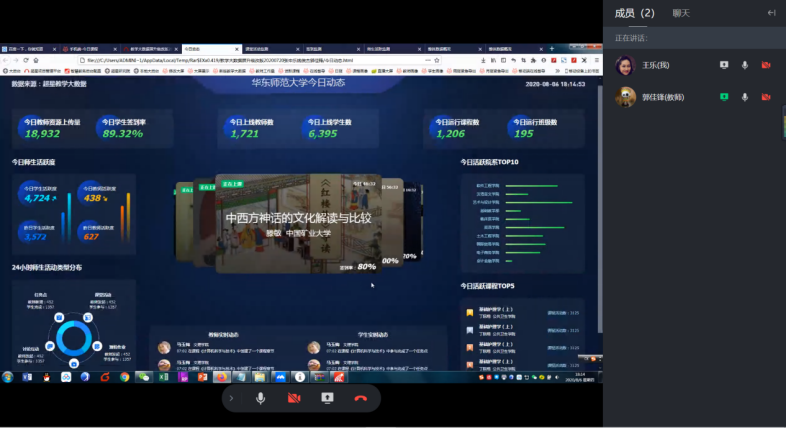Image resolution: width=786 pixels, height=428 pixels.
Task: Hang up the call with red phone
Action: pos(360,398)
